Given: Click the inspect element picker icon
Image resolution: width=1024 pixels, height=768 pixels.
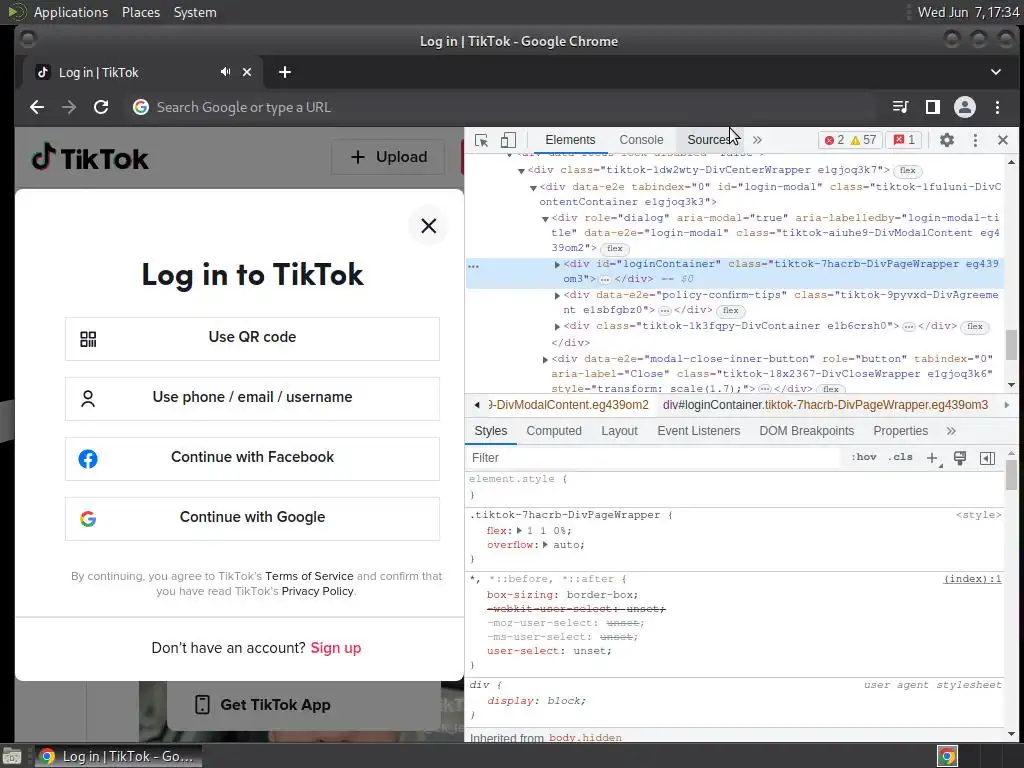Looking at the screenshot, I should (x=481, y=140).
